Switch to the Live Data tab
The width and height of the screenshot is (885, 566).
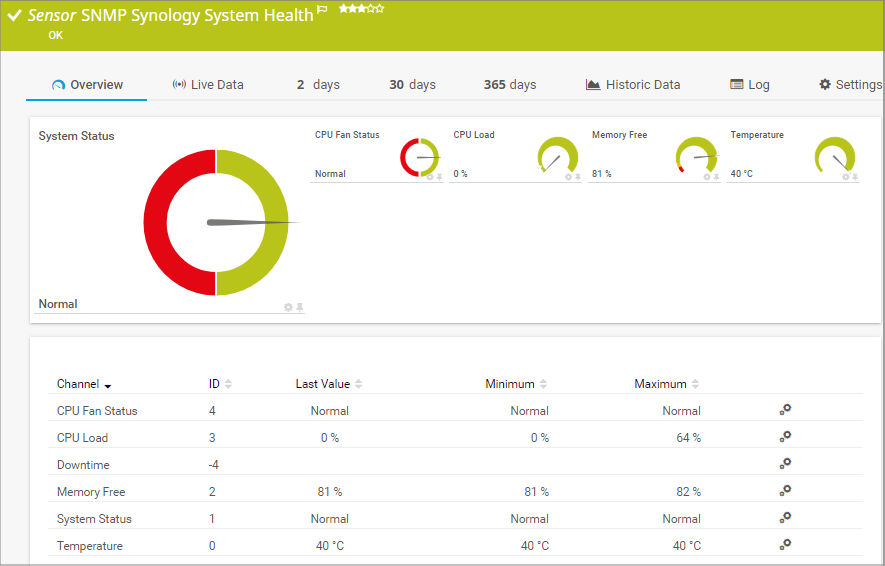[208, 85]
